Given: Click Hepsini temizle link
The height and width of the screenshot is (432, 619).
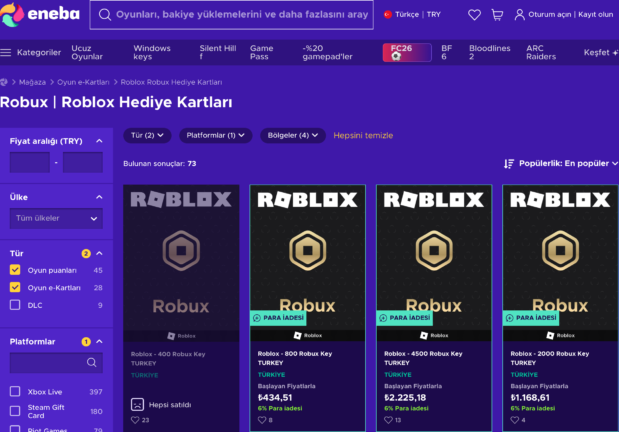Looking at the screenshot, I should [x=363, y=135].
